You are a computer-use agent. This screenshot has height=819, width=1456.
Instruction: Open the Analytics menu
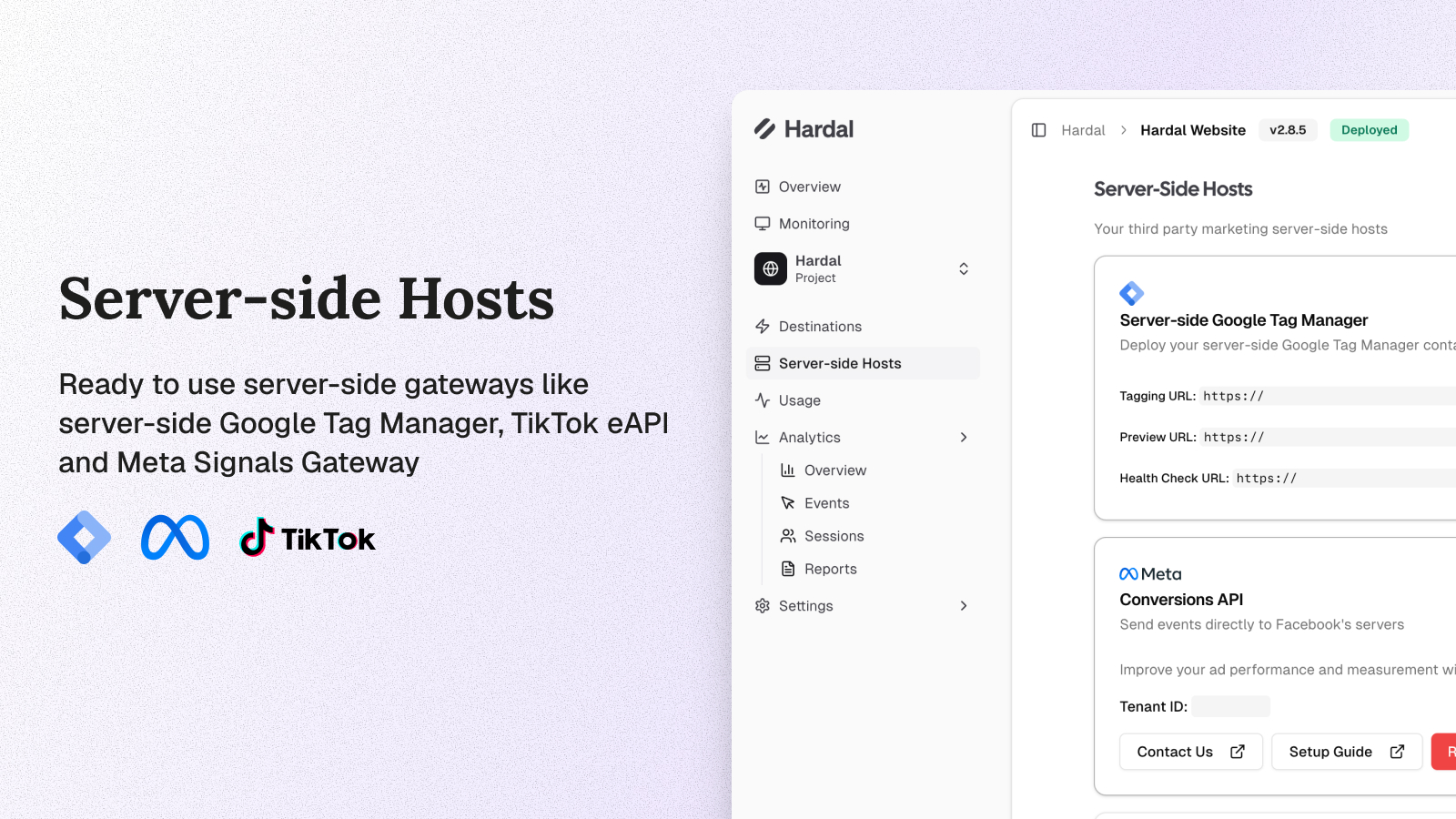[x=864, y=438]
